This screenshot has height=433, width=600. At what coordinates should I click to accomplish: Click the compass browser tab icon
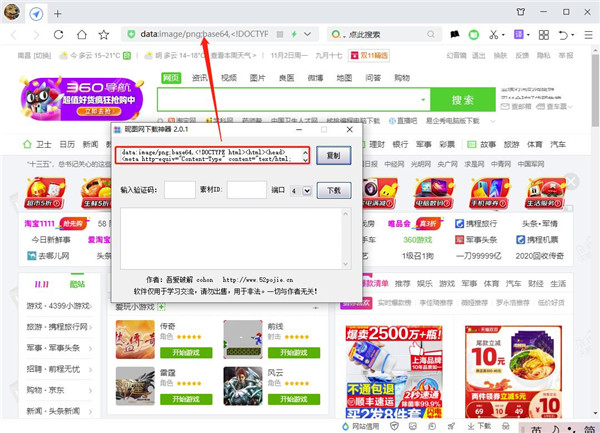click(36, 14)
